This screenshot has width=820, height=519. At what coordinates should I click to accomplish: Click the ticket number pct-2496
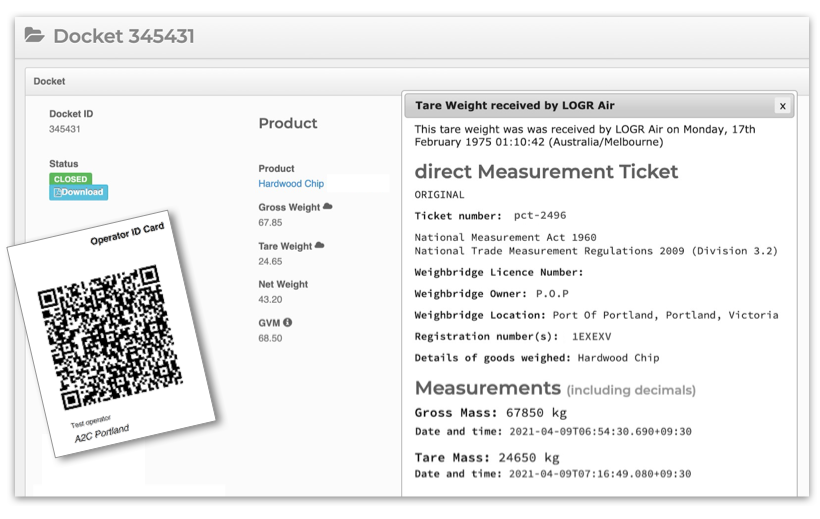(540, 216)
